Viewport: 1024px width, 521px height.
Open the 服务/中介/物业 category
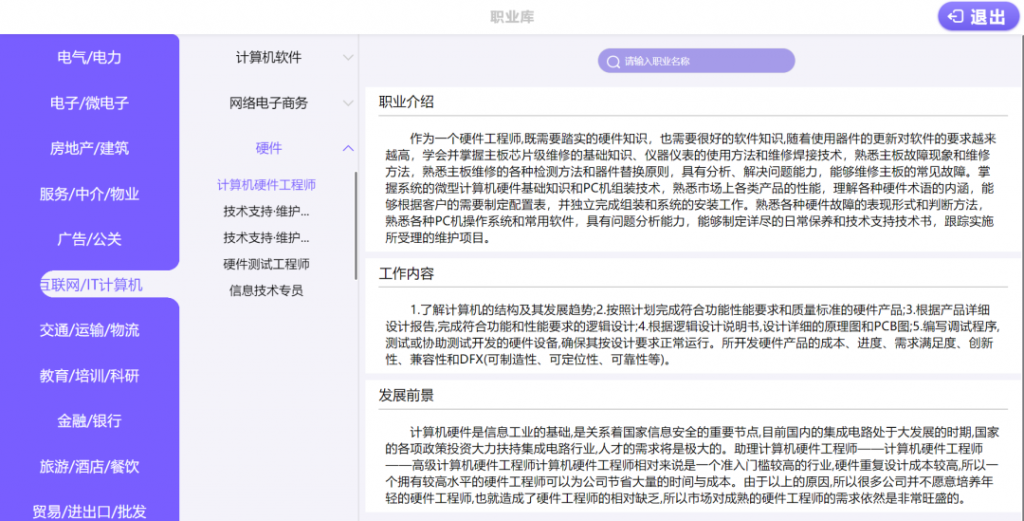89,194
